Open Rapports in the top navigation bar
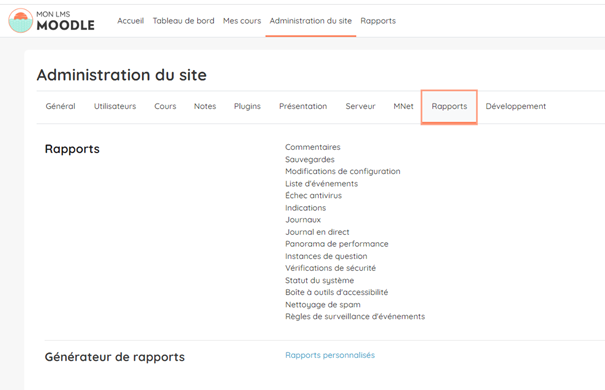The width and height of the screenshot is (605, 390). coord(378,21)
